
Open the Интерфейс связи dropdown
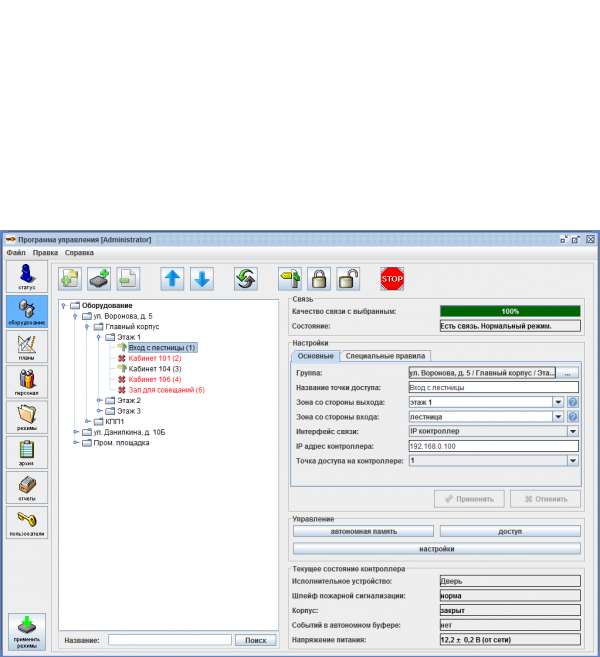tap(574, 431)
